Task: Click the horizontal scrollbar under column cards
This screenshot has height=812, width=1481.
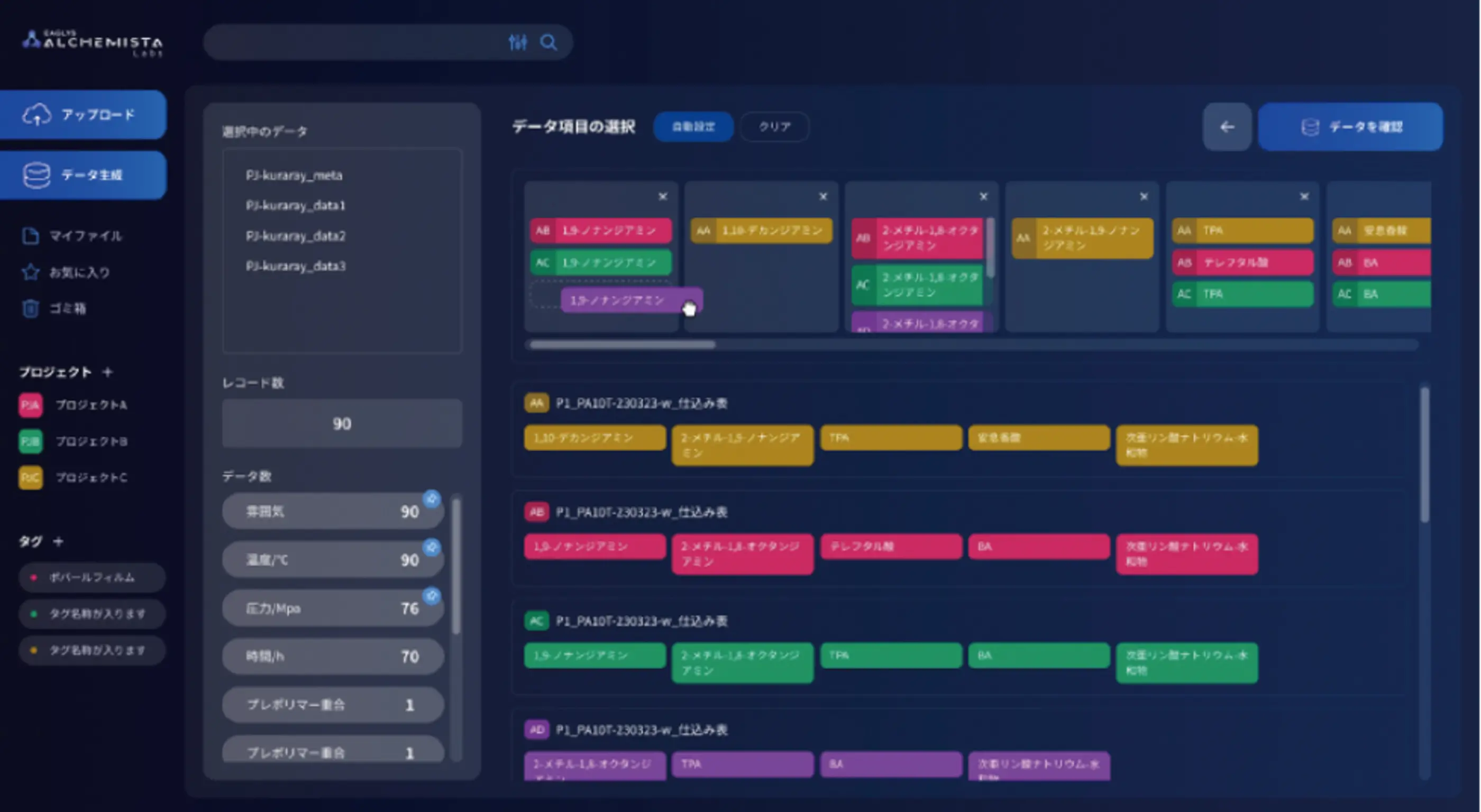Action: click(x=623, y=345)
